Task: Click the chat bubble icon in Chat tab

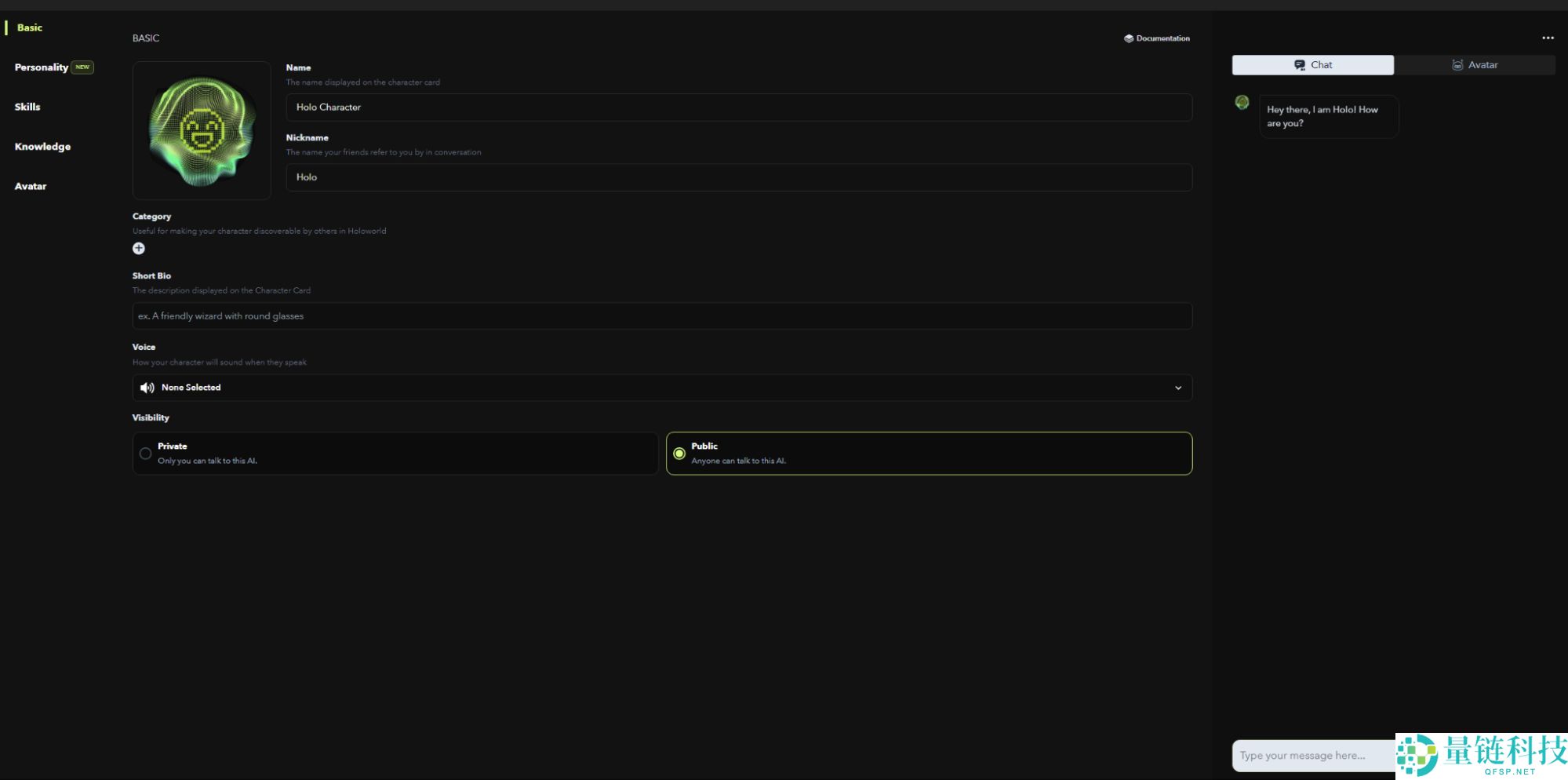Action: tap(1300, 65)
